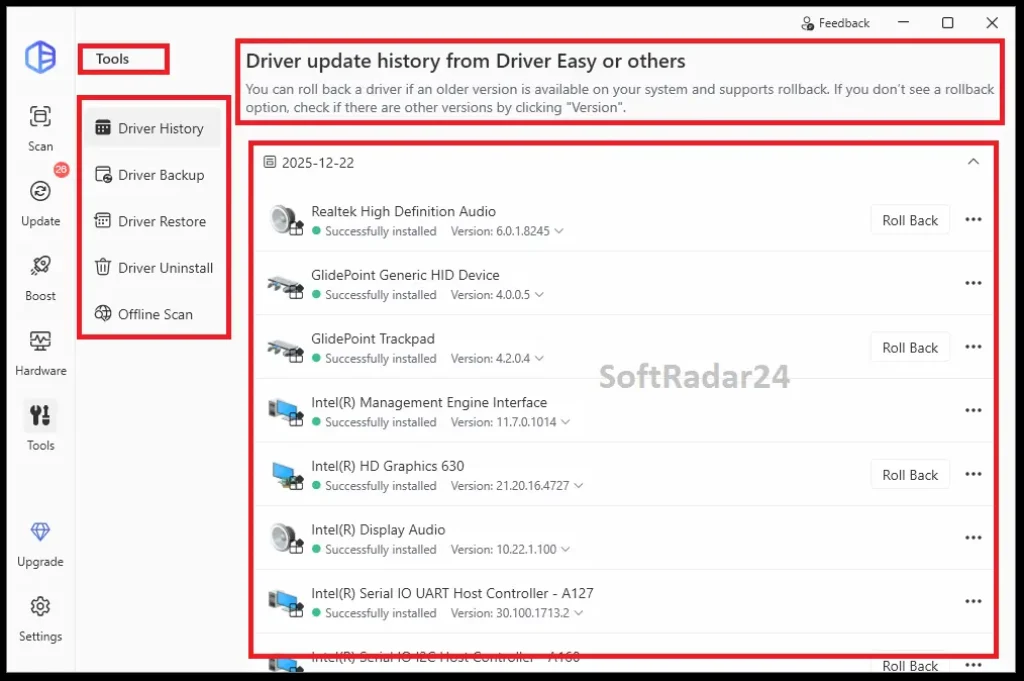Roll Back Realtek High Definition Audio driver
Image resolution: width=1024 pixels, height=681 pixels.
(x=910, y=220)
